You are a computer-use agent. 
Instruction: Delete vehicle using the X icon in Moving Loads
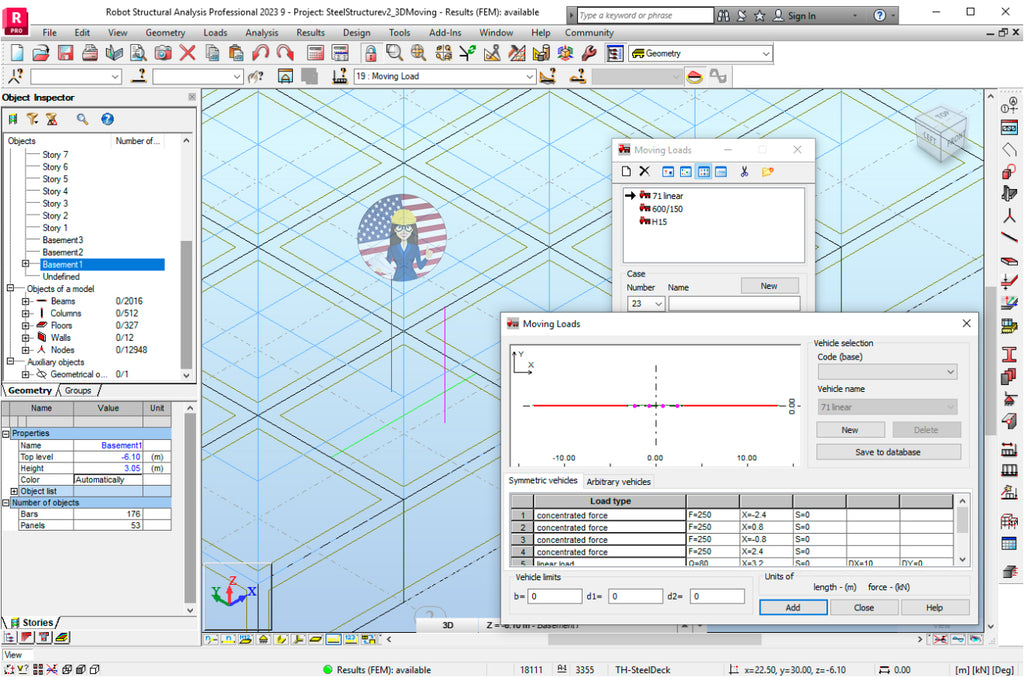(x=645, y=171)
